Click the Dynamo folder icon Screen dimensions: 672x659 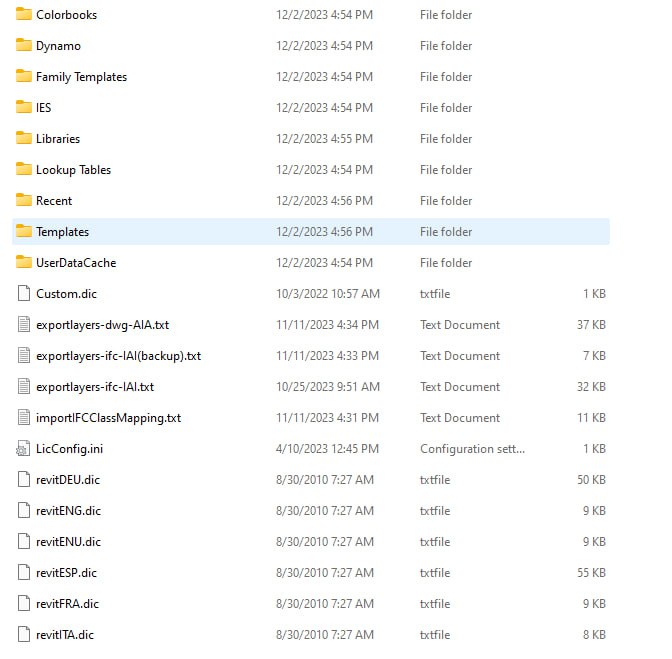24,45
